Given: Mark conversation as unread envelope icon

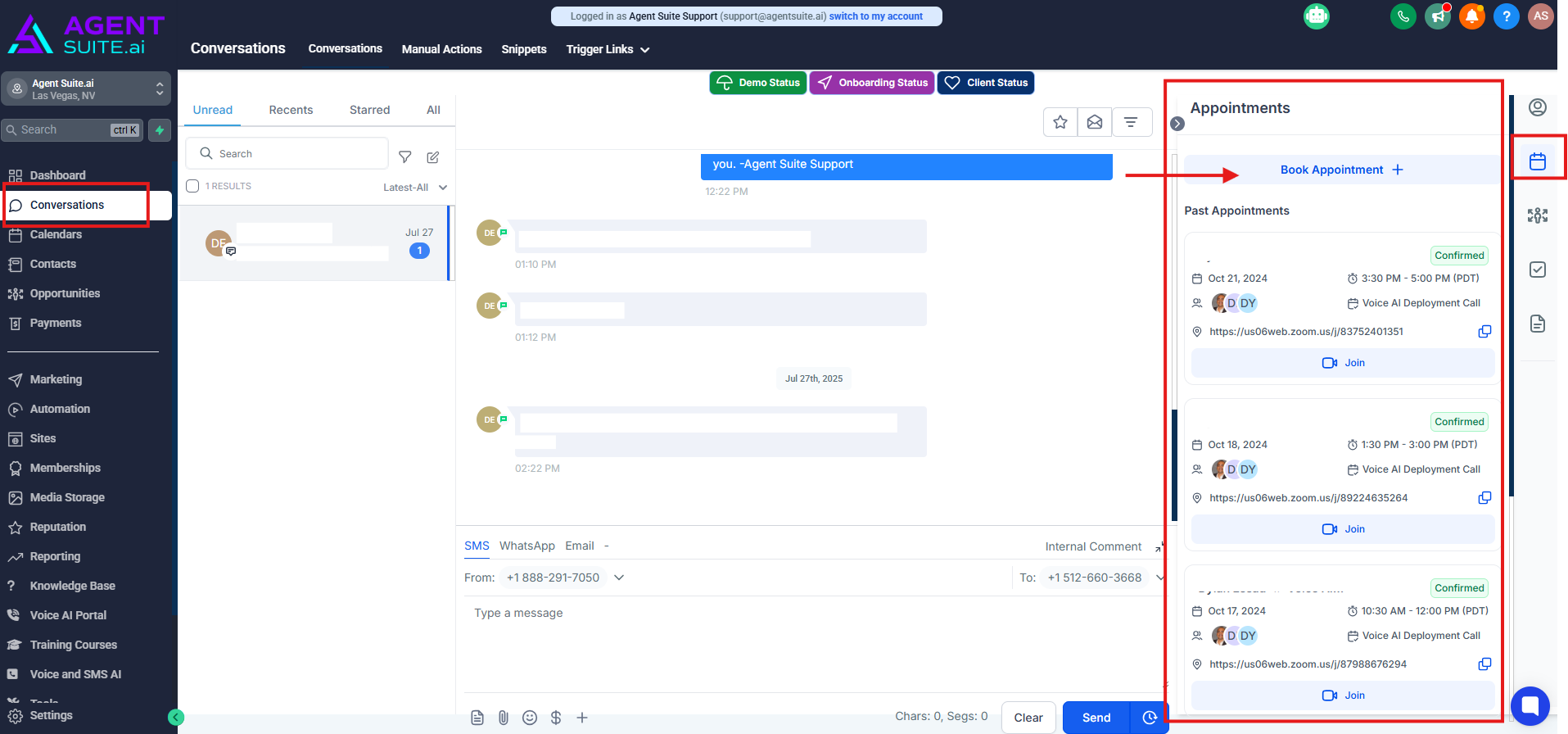Looking at the screenshot, I should (1095, 122).
